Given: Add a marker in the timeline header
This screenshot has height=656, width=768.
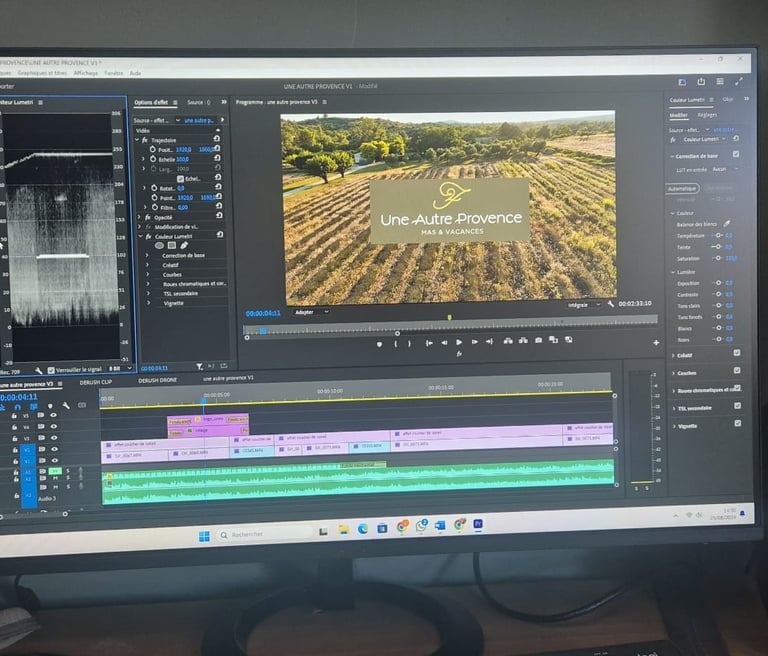Looking at the screenshot, I should (50, 406).
